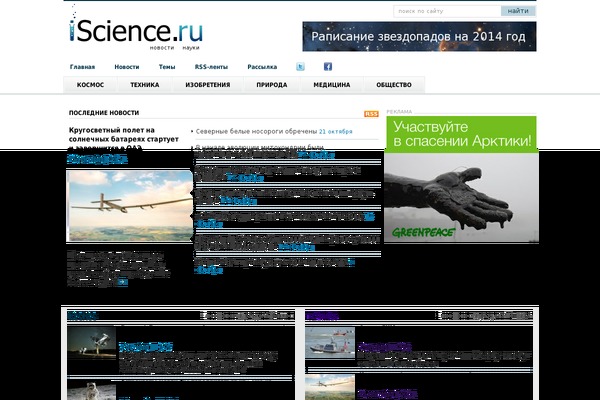Click the Найти search button
The image size is (600, 400).
[x=518, y=11]
